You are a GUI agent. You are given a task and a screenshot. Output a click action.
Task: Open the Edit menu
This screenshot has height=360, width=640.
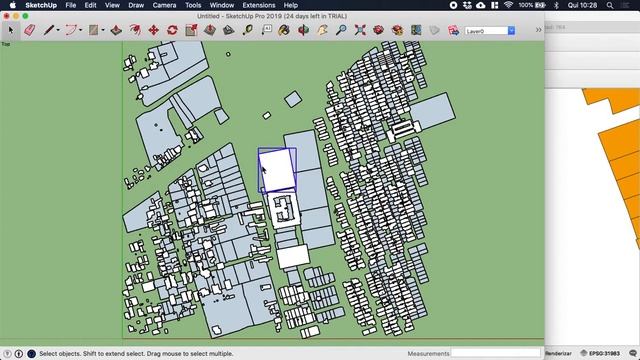tap(90, 5)
